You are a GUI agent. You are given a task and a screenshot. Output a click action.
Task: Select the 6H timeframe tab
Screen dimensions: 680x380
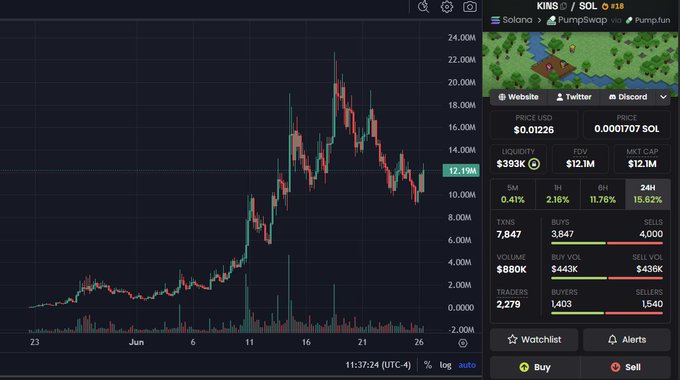(x=603, y=194)
